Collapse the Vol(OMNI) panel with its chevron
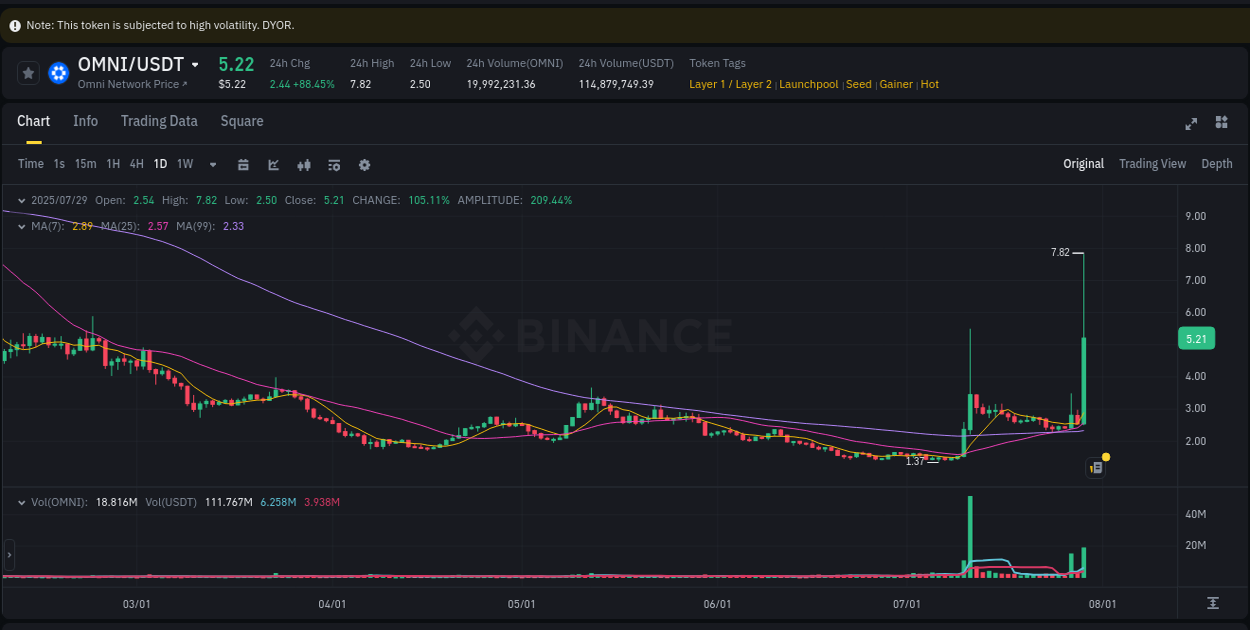Screen dimensions: 1250x630 click(20, 502)
